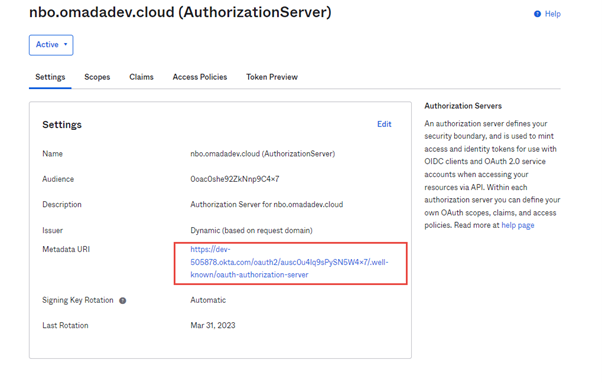Viewport: 602px width, 383px height.
Task: Follow the help page link
Action: click(518, 225)
